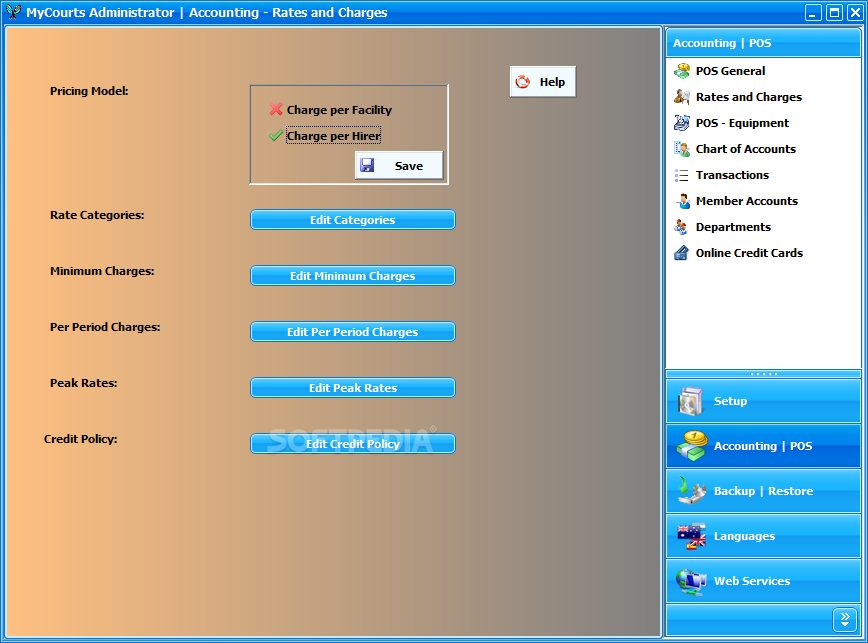Click Edit Peak Rates button
The width and height of the screenshot is (868, 643).
[x=353, y=387]
